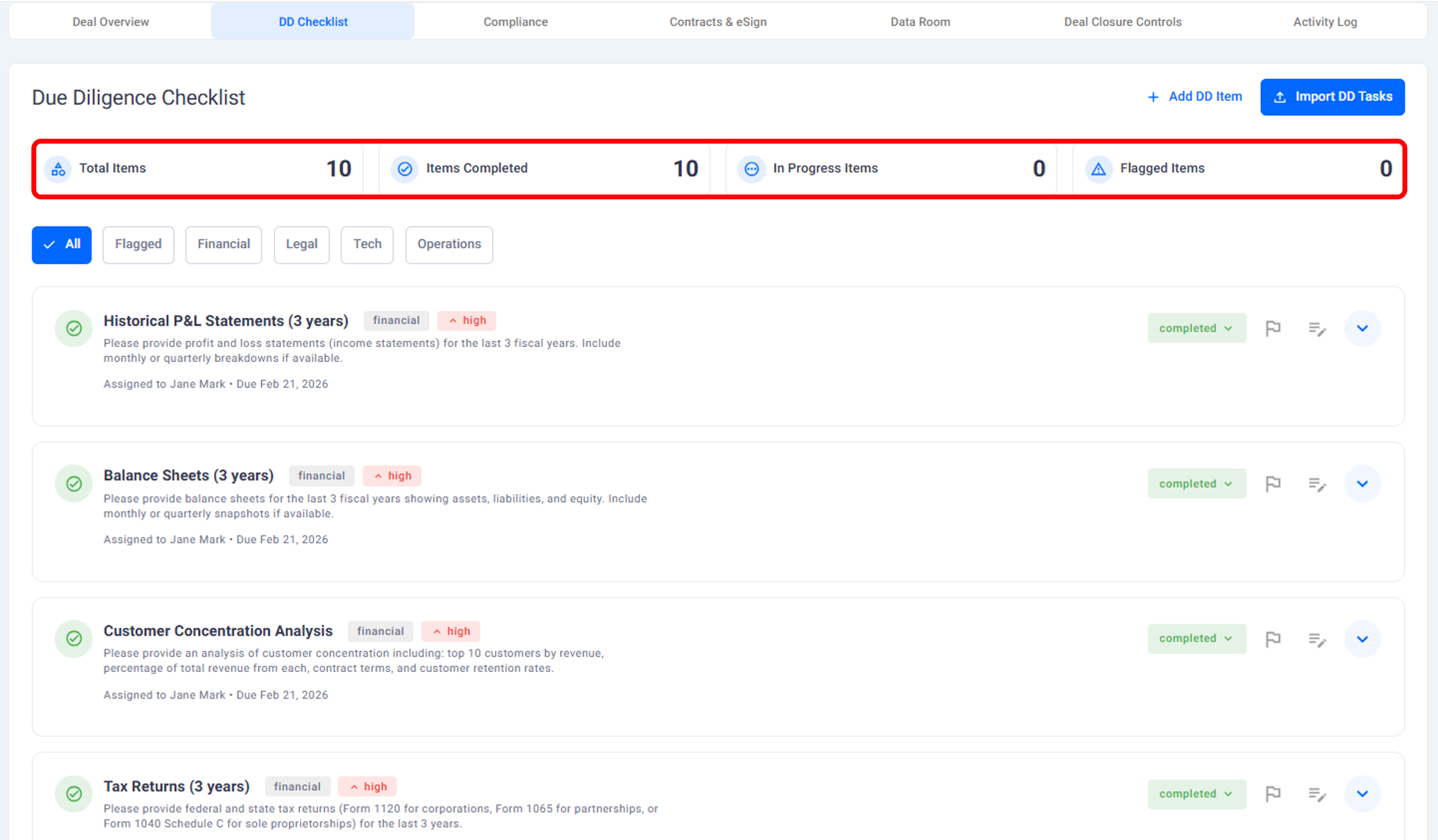Click the high priority tag on Tax Returns
The height and width of the screenshot is (840, 1438).
[368, 786]
